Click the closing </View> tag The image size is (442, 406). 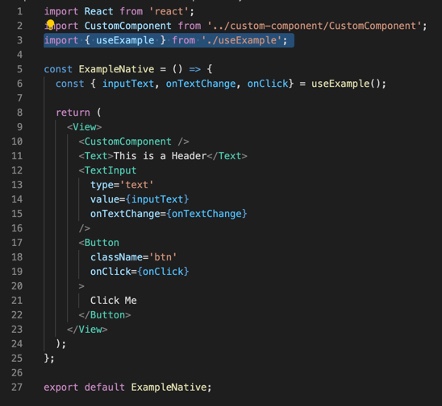[87, 329]
